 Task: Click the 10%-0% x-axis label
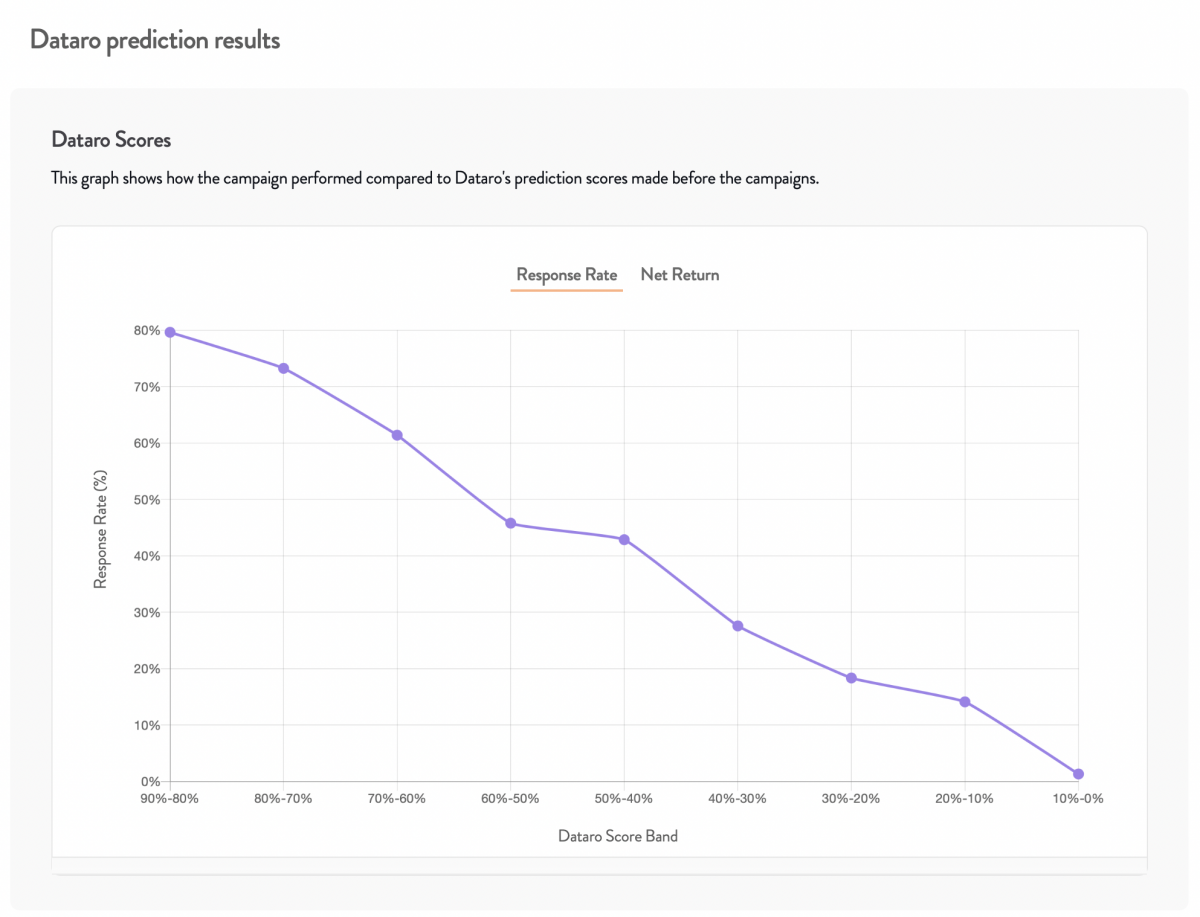[1078, 799]
